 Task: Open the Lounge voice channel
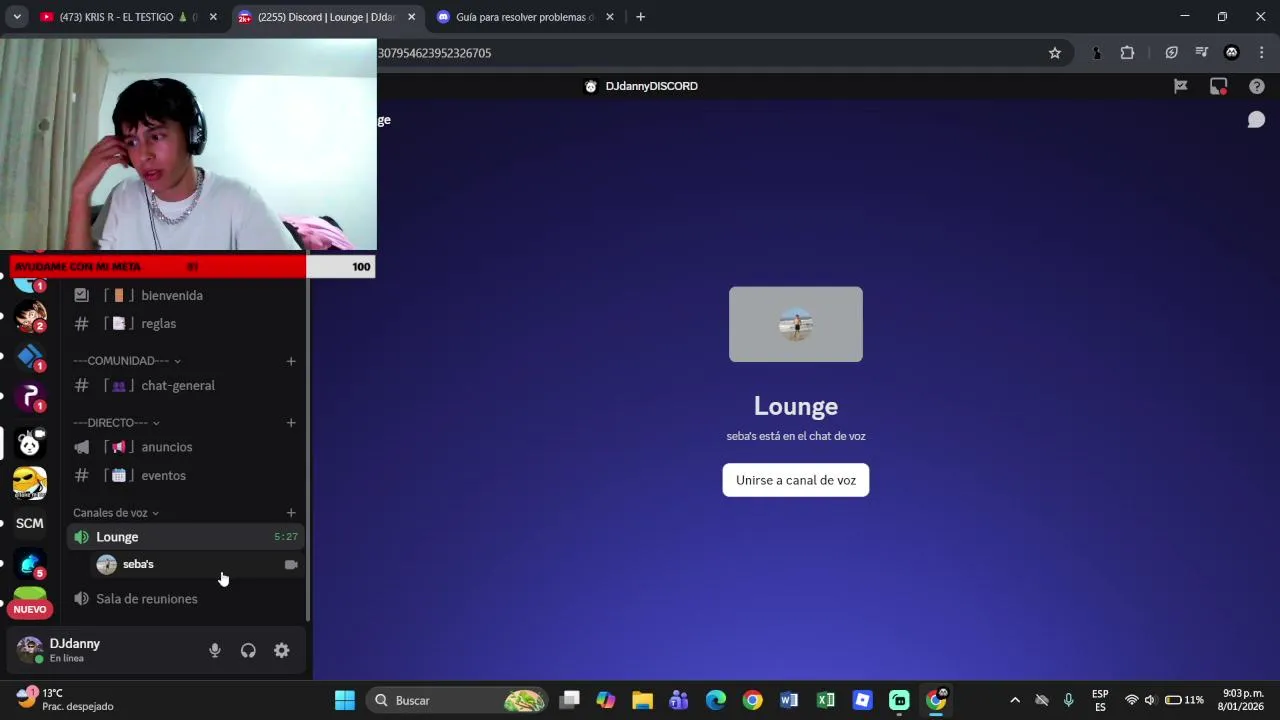click(x=185, y=537)
